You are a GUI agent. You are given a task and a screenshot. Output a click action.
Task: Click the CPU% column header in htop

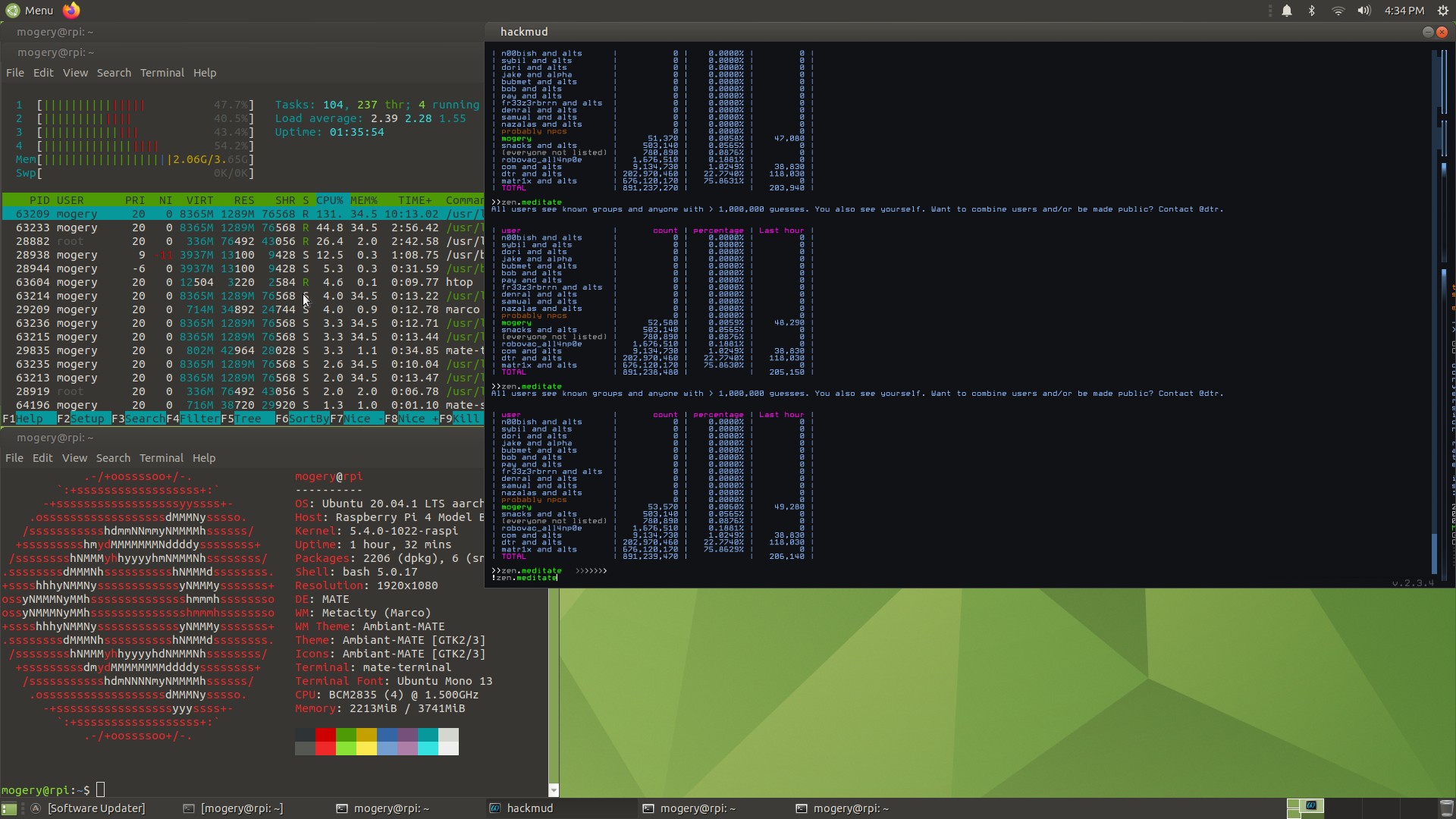[x=330, y=200]
